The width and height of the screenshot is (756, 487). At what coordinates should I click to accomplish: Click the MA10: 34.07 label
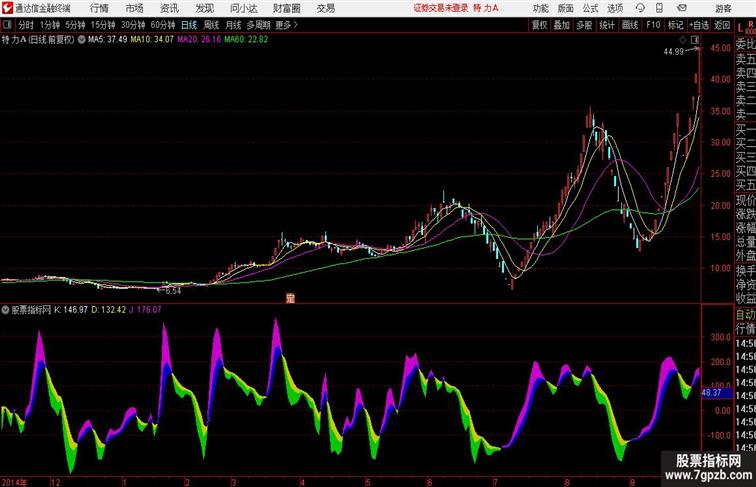click(152, 40)
